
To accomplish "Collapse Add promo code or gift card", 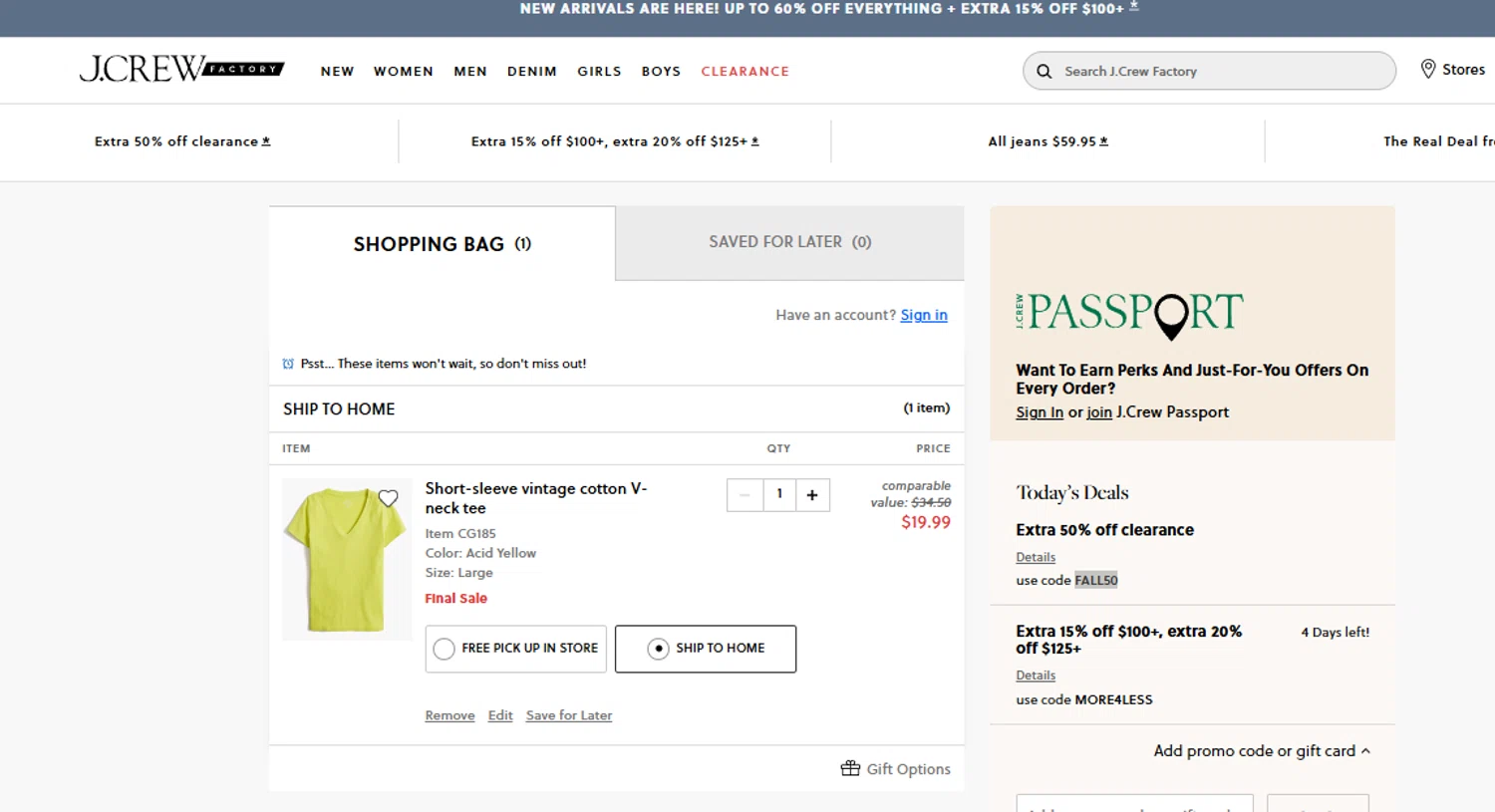I will point(1262,751).
